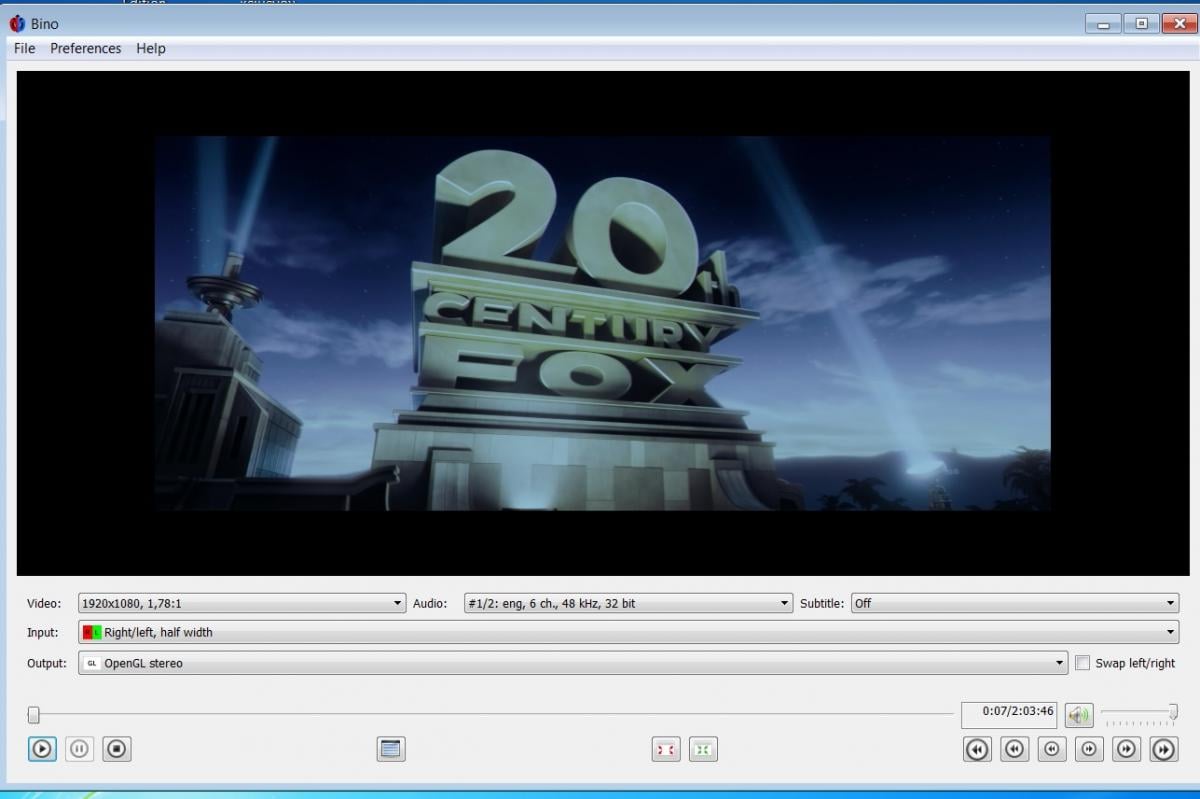Close the Bino window
This screenshot has width=1200, height=799.
(x=1178, y=24)
